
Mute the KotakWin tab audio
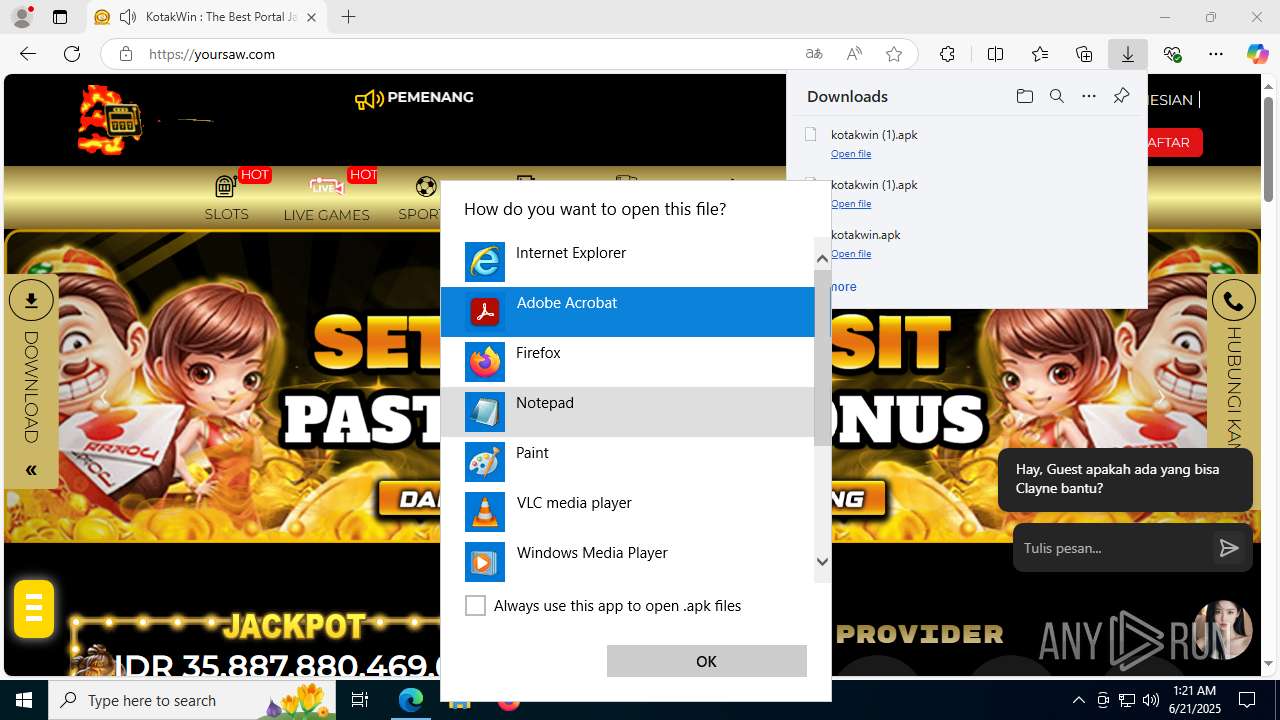(x=127, y=17)
